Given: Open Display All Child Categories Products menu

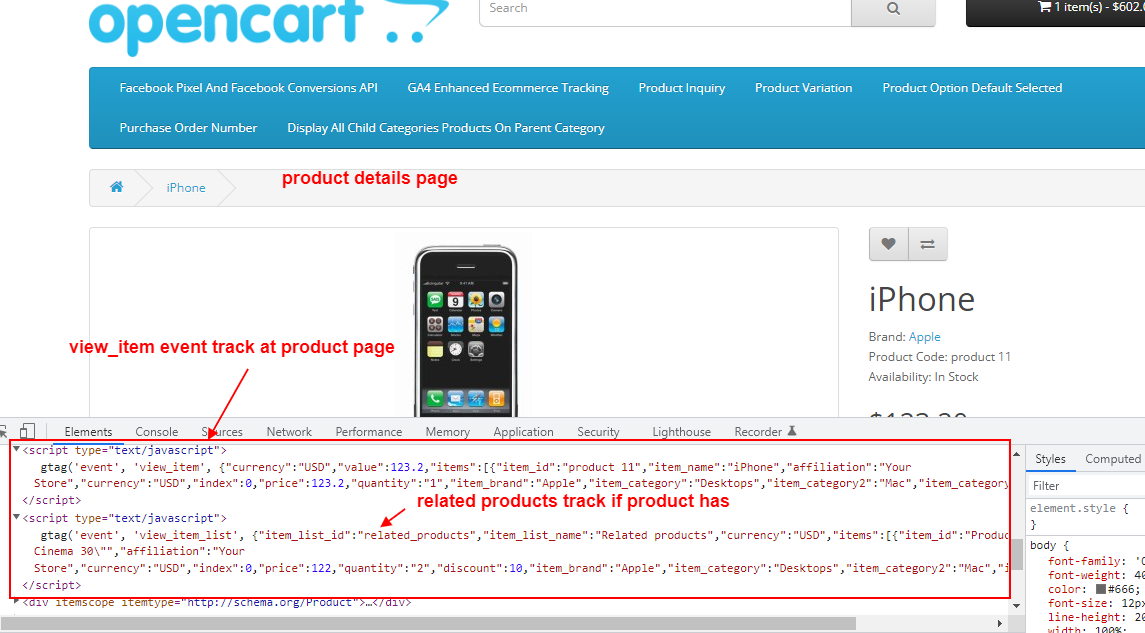Looking at the screenshot, I should [x=445, y=128].
